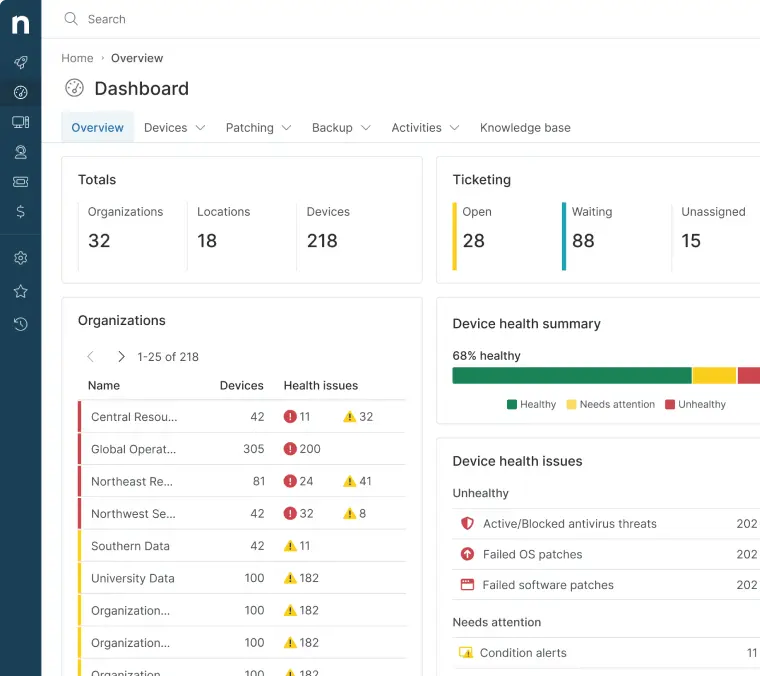The image size is (760, 676).
Task: Select the dashboard gauge sidebar icon
Action: (20, 92)
